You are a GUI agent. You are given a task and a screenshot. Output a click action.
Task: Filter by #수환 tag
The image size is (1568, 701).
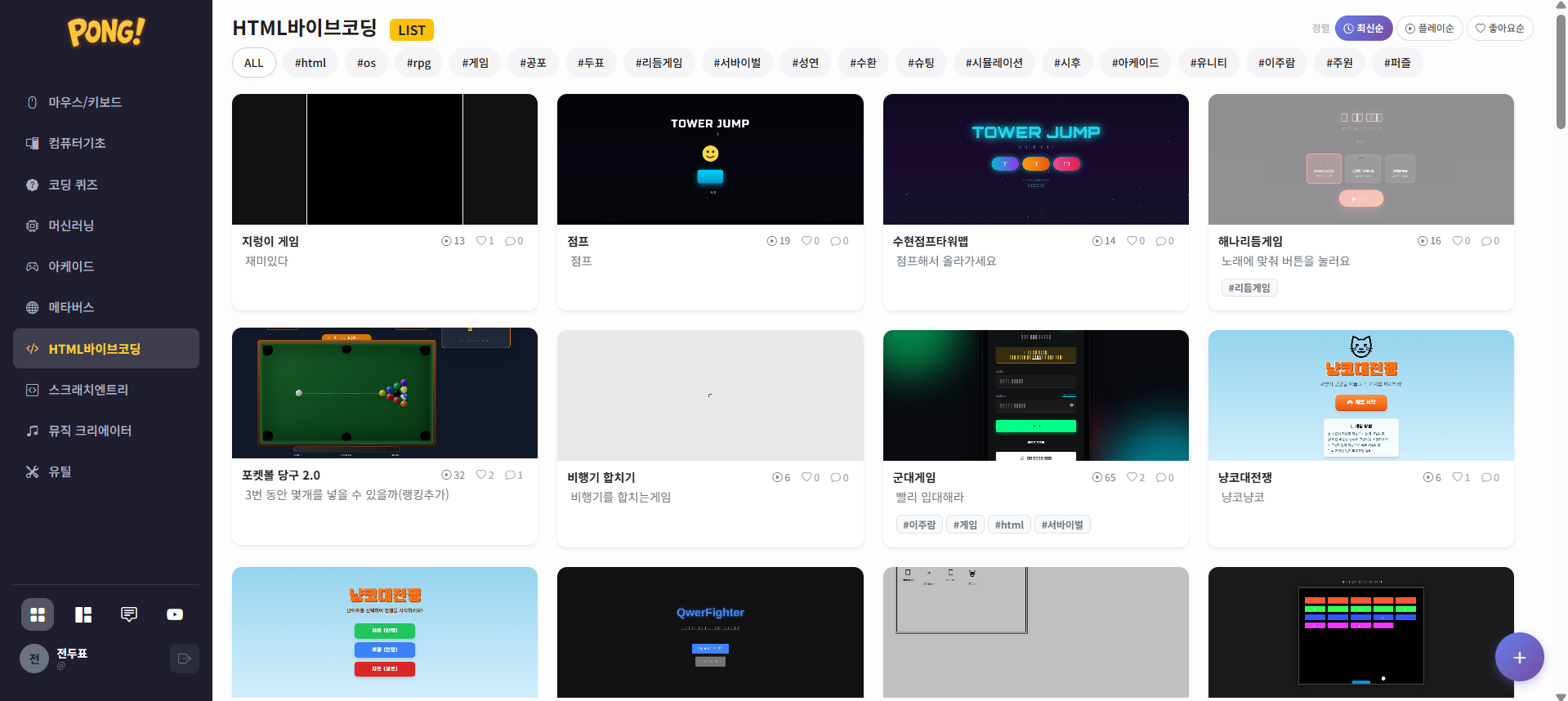[863, 63]
